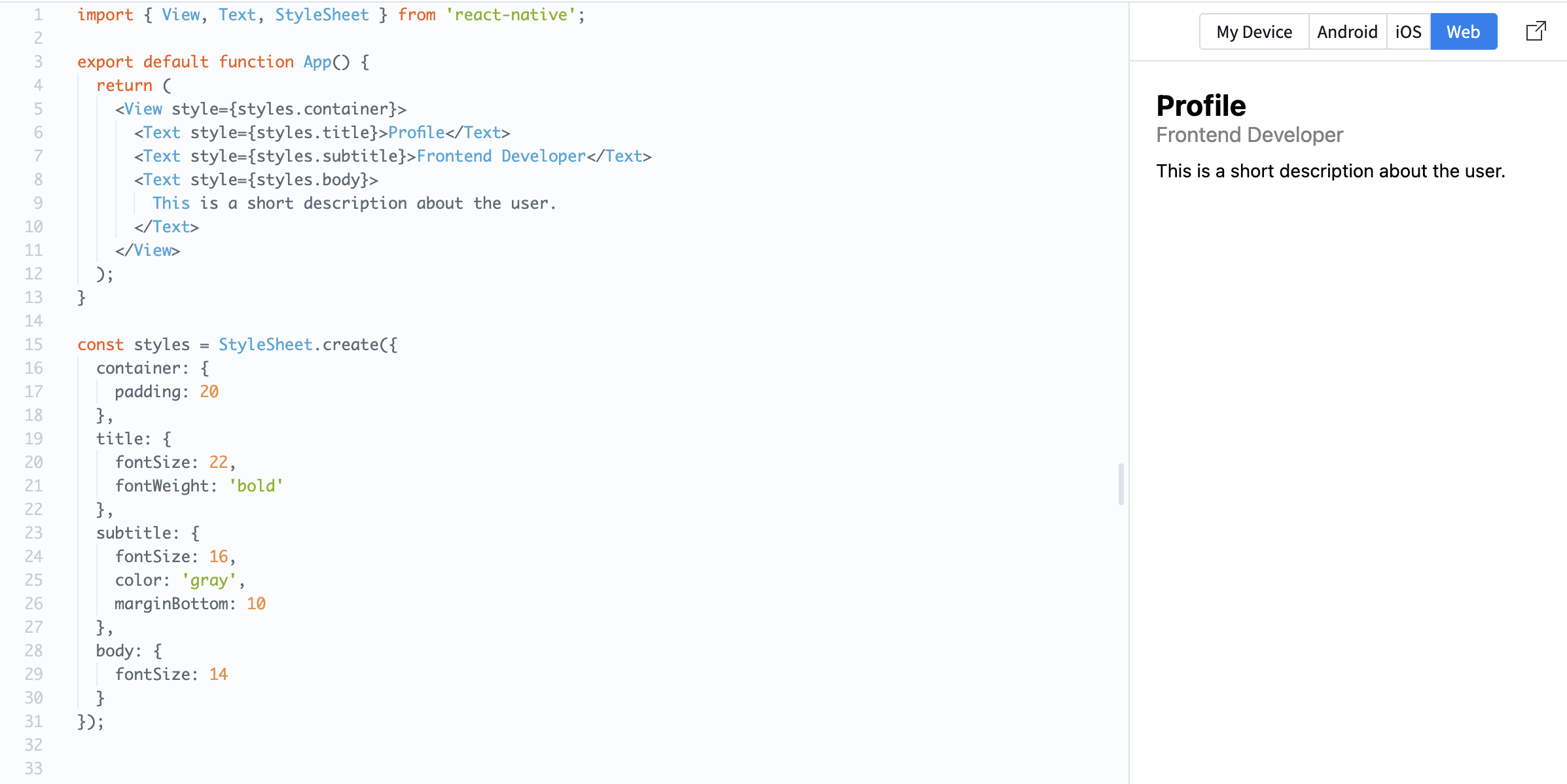Place cursor on the return keyword
The image size is (1567, 784).
pyautogui.click(x=124, y=86)
